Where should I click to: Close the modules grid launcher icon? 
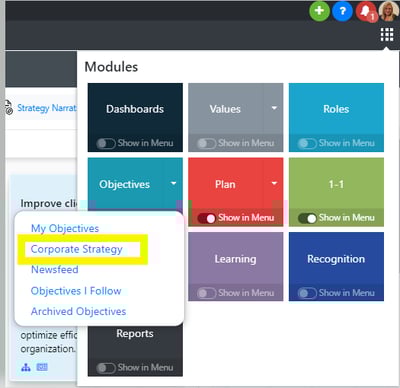tap(387, 35)
